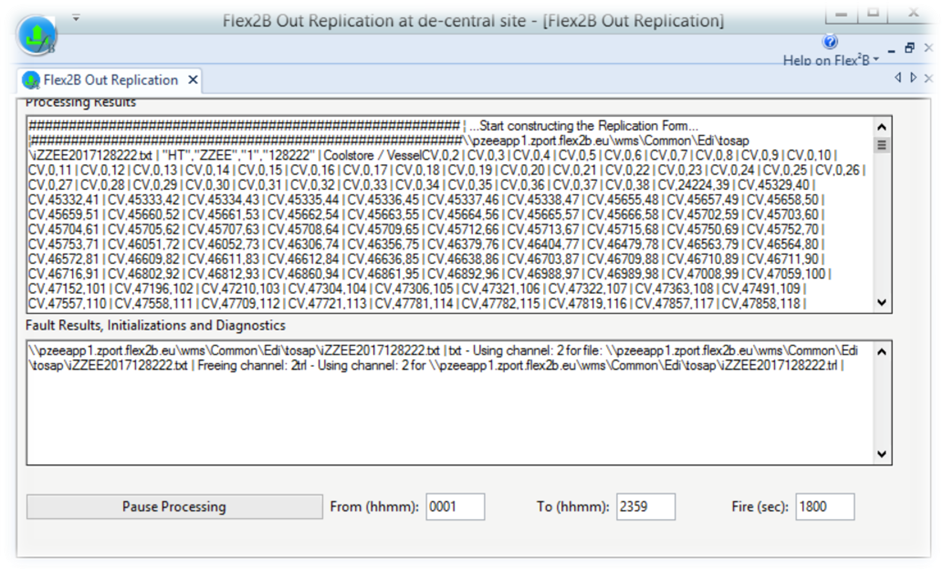The width and height of the screenshot is (944, 573).
Task: Click the Flex2B icon on the tab
Action: [30, 80]
